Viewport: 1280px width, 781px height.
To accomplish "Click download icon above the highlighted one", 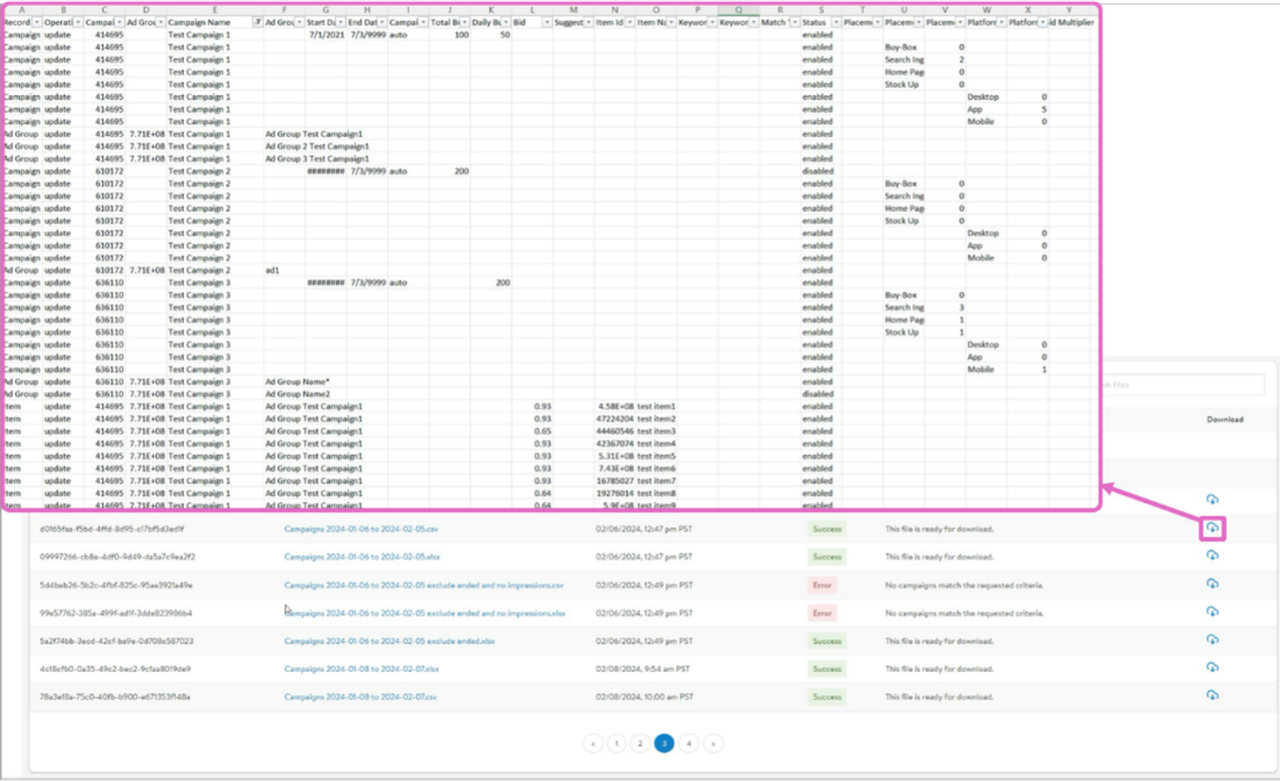I will (1212, 499).
